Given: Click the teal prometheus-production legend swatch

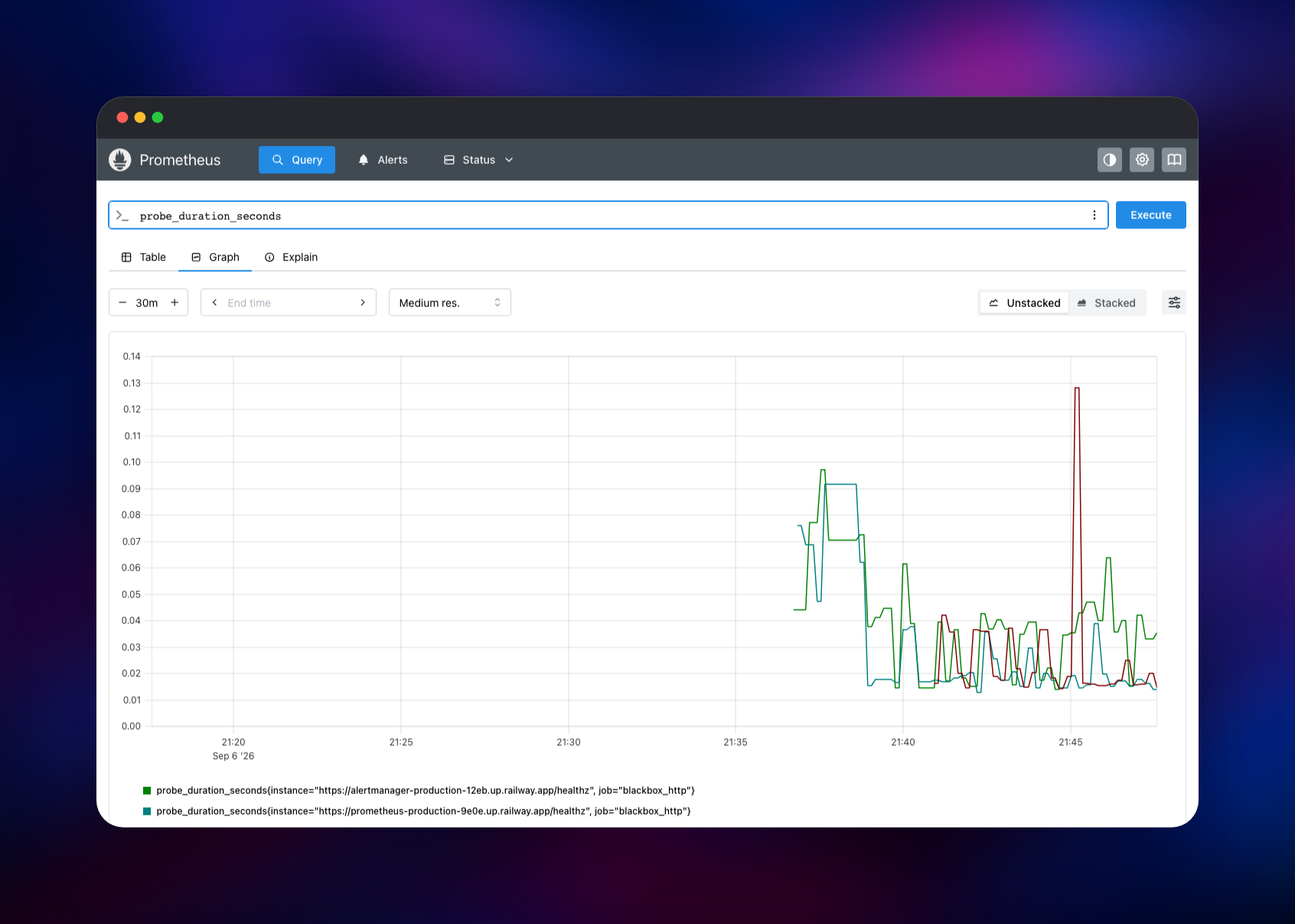Looking at the screenshot, I should (x=147, y=811).
